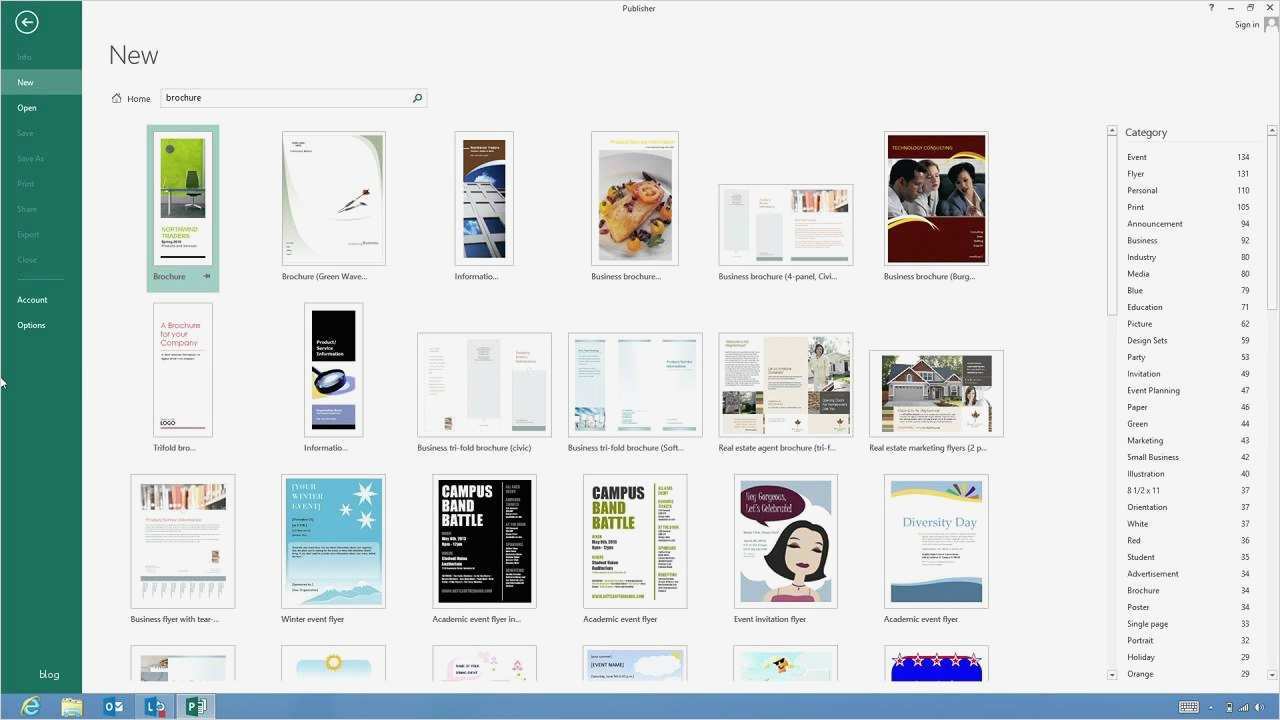Launch Internet Explorer from the taskbar

pyautogui.click(x=30, y=706)
